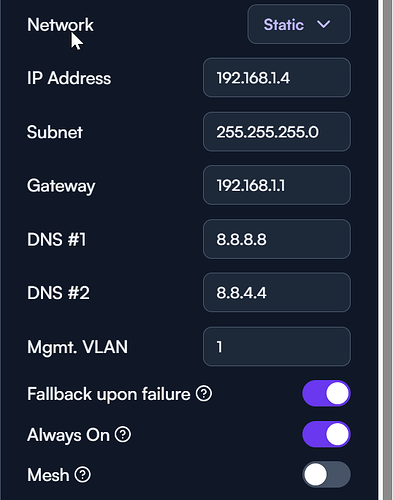Click the Always On help icon
393x500 pixels.
[123, 435]
